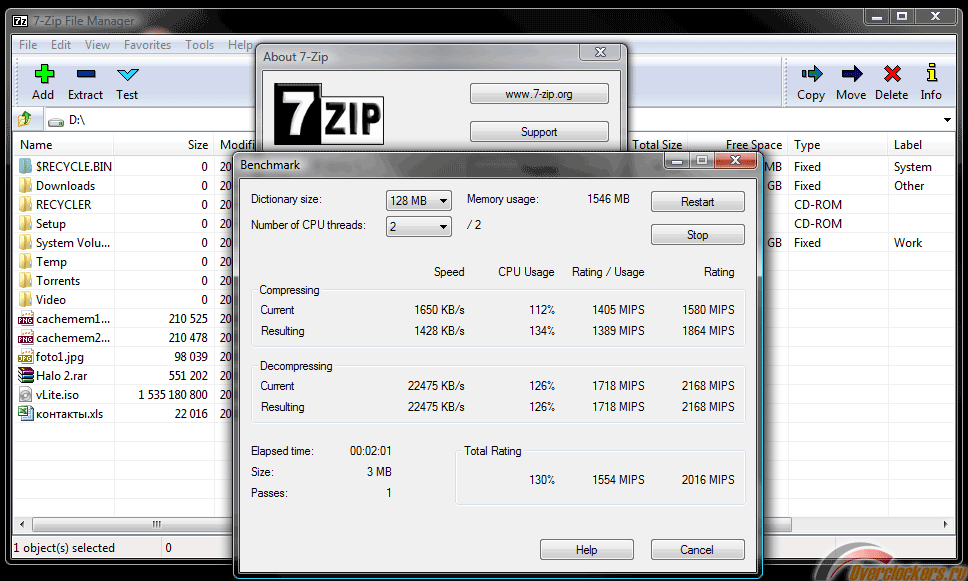Click the Move arrow toolbar icon
The height and width of the screenshot is (581, 968).
point(852,74)
